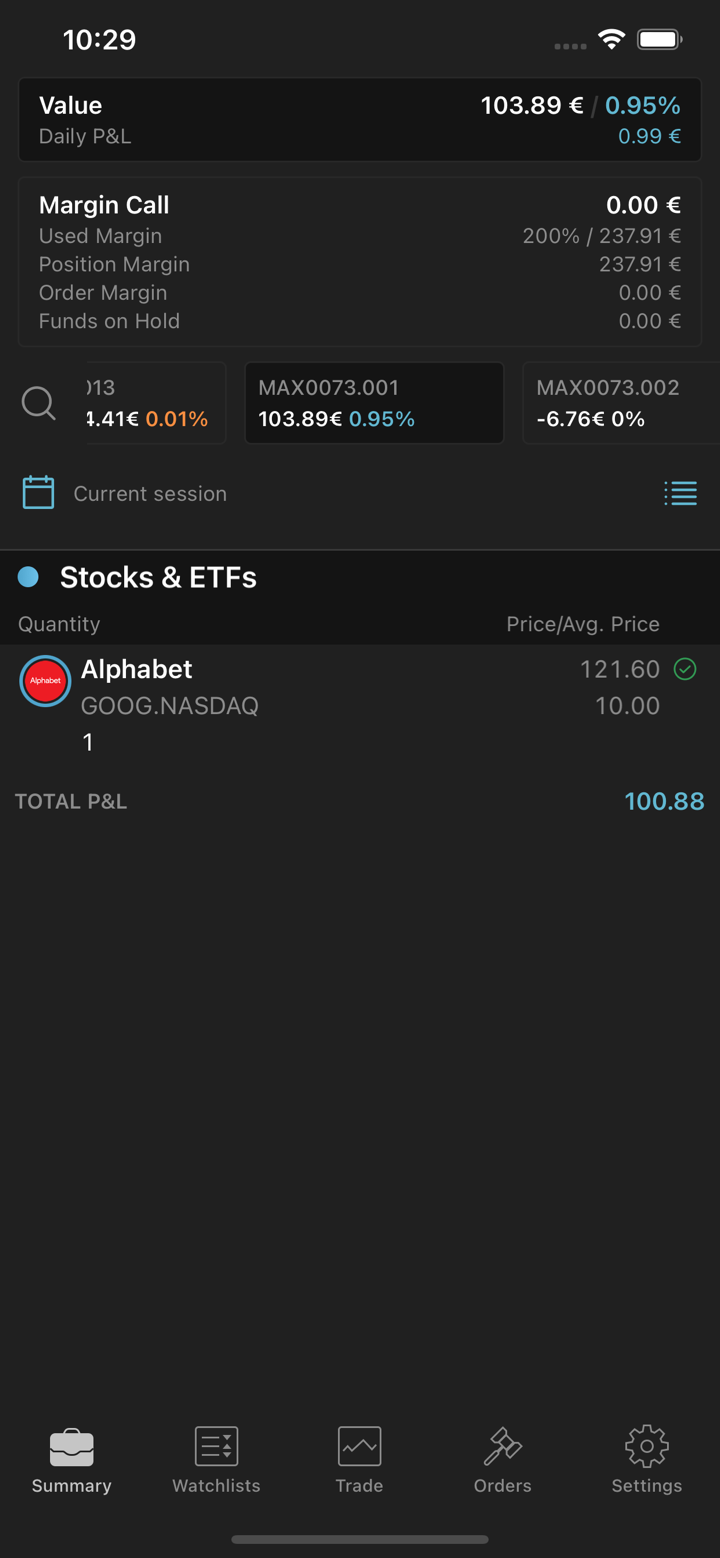This screenshot has width=720, height=1558.
Task: Switch to account MAX0073.002
Action: pyautogui.click(x=620, y=403)
